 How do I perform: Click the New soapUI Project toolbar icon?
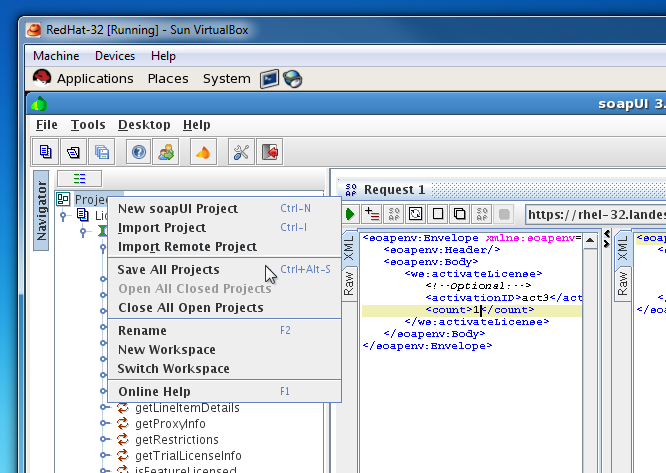click(45, 152)
